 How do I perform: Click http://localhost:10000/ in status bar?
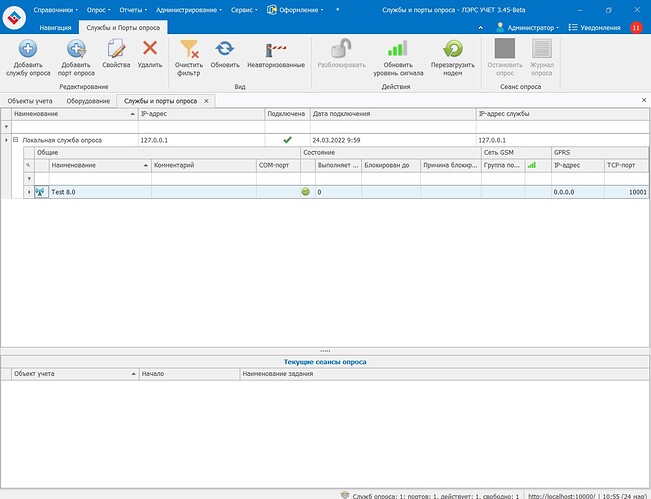pyautogui.click(x=561, y=496)
